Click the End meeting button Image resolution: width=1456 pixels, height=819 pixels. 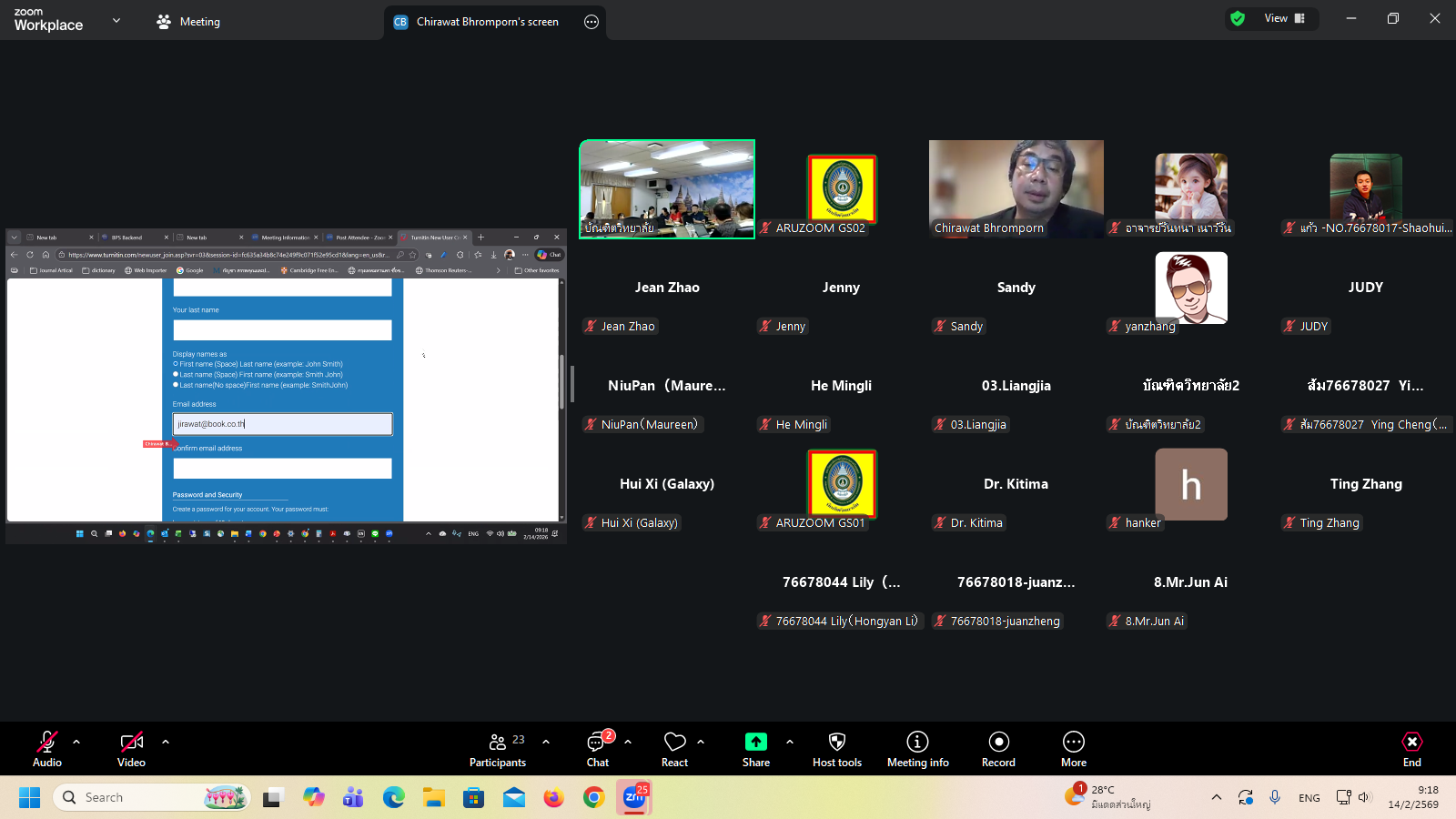pos(1411,749)
